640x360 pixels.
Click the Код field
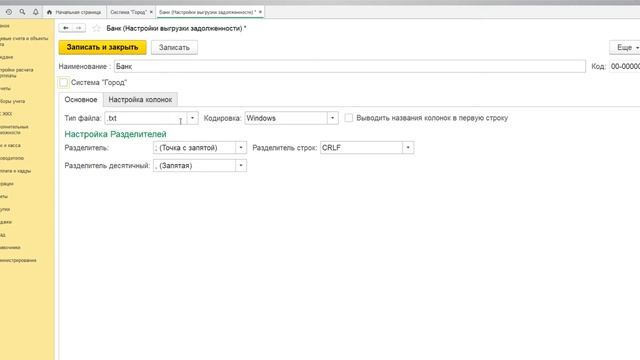point(624,67)
